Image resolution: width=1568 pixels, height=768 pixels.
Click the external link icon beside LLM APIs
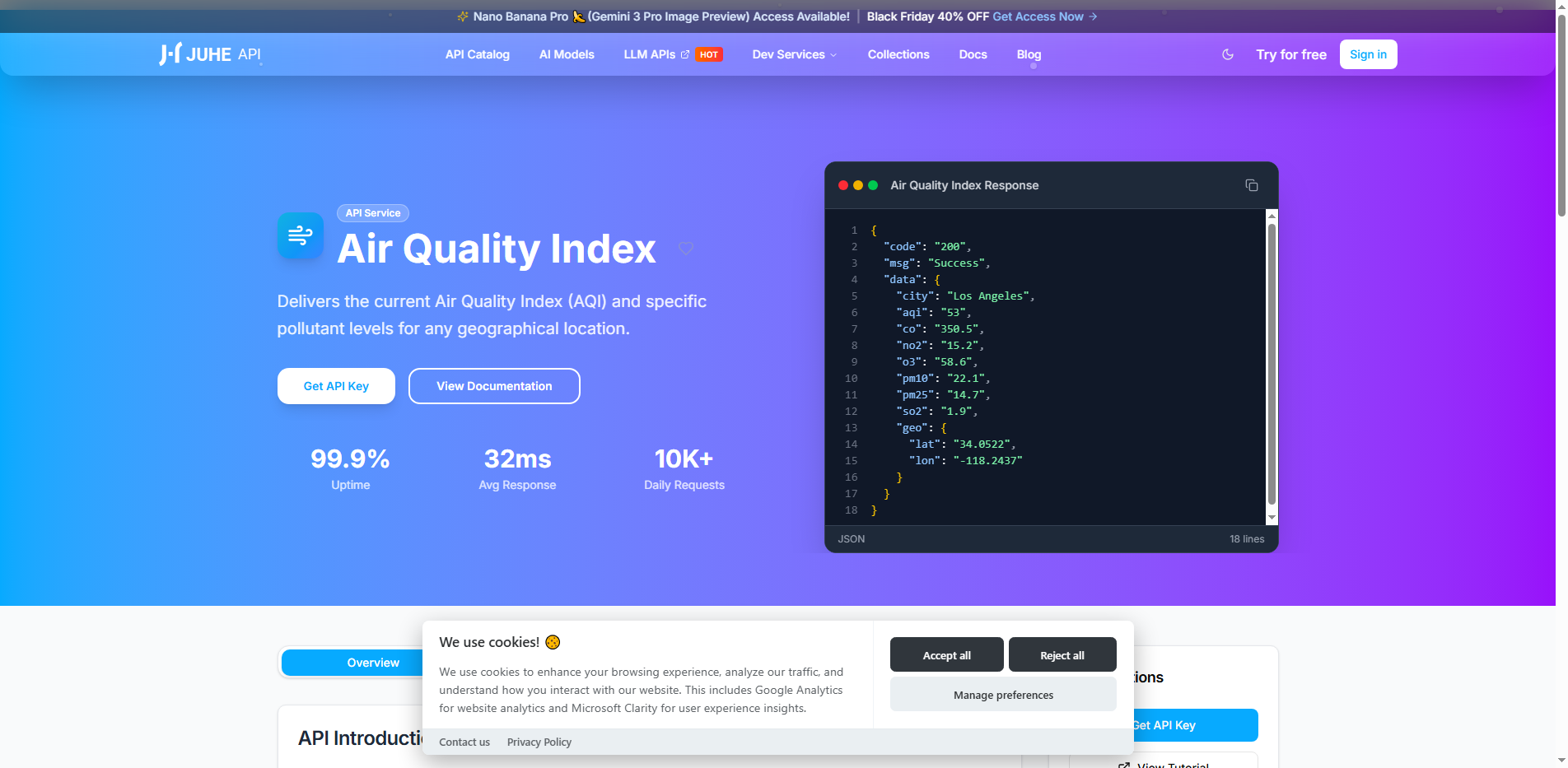(684, 54)
